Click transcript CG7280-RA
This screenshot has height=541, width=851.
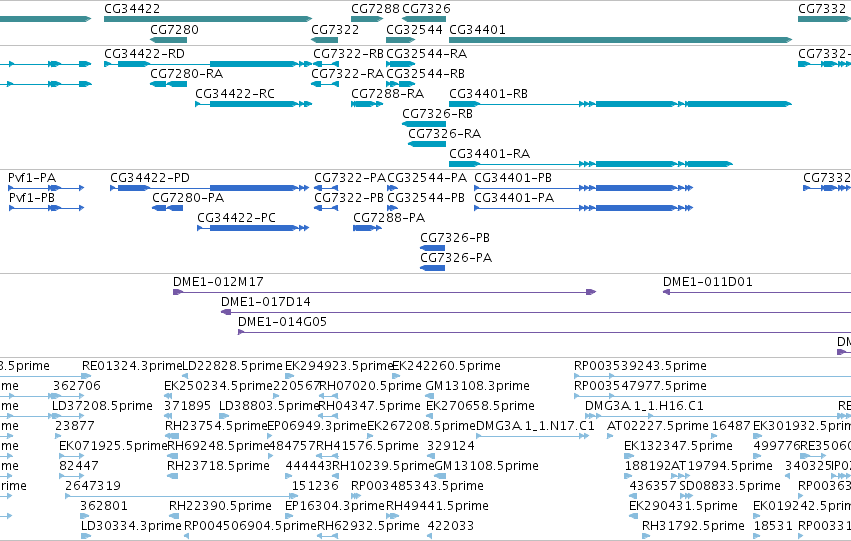point(187,74)
